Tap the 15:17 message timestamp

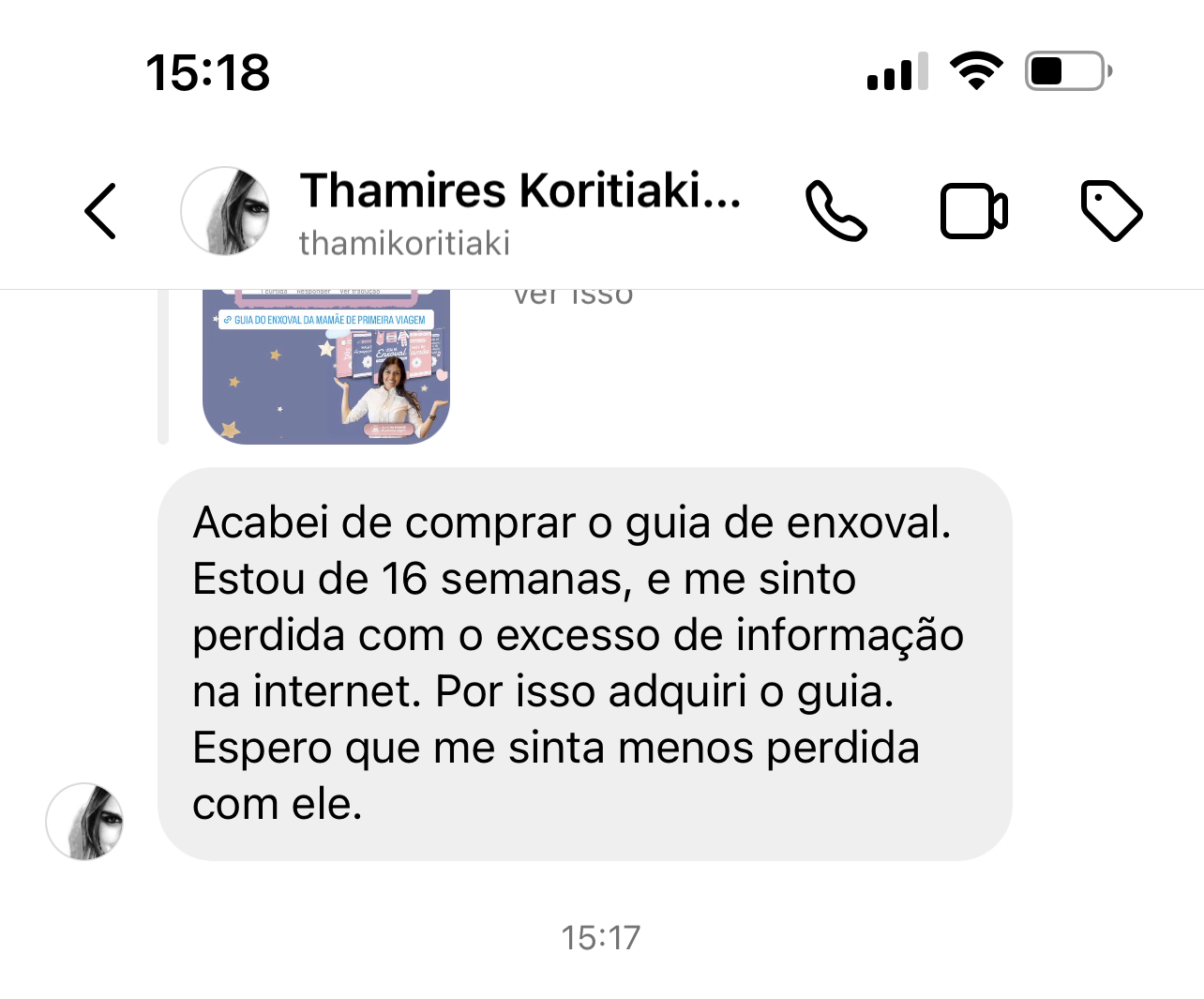(601, 937)
